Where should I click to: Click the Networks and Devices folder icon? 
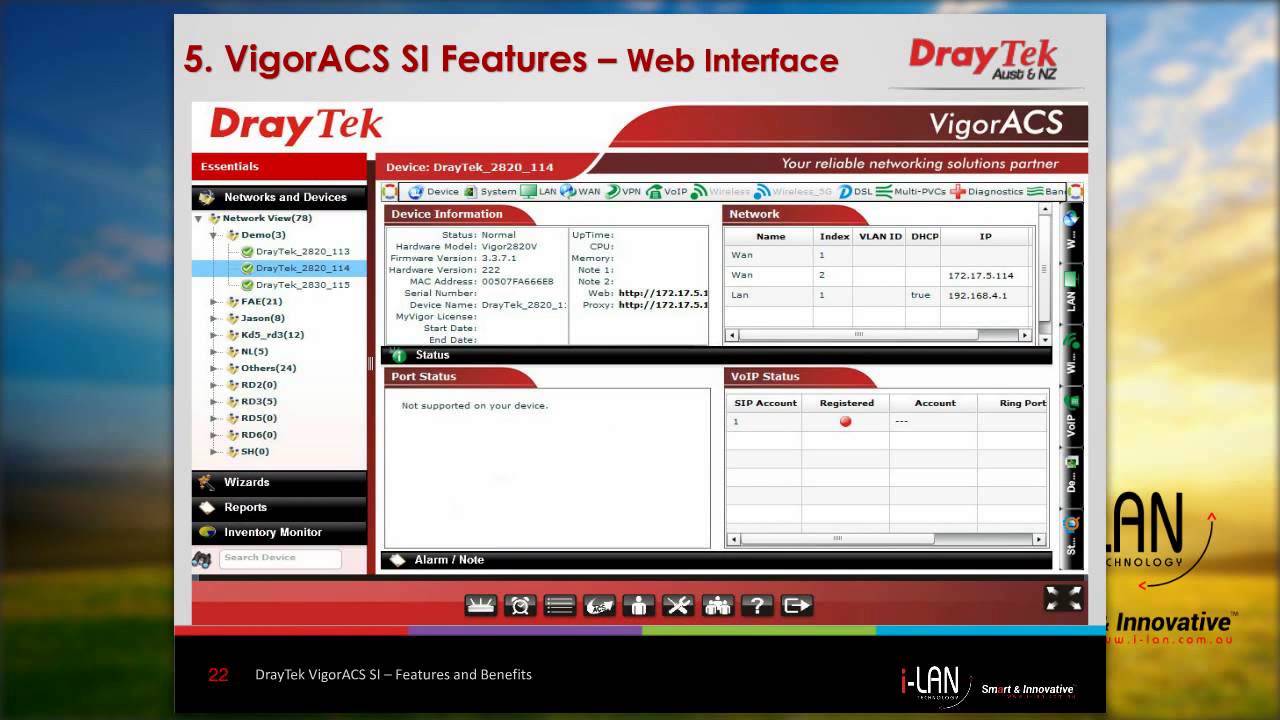[x=207, y=197]
